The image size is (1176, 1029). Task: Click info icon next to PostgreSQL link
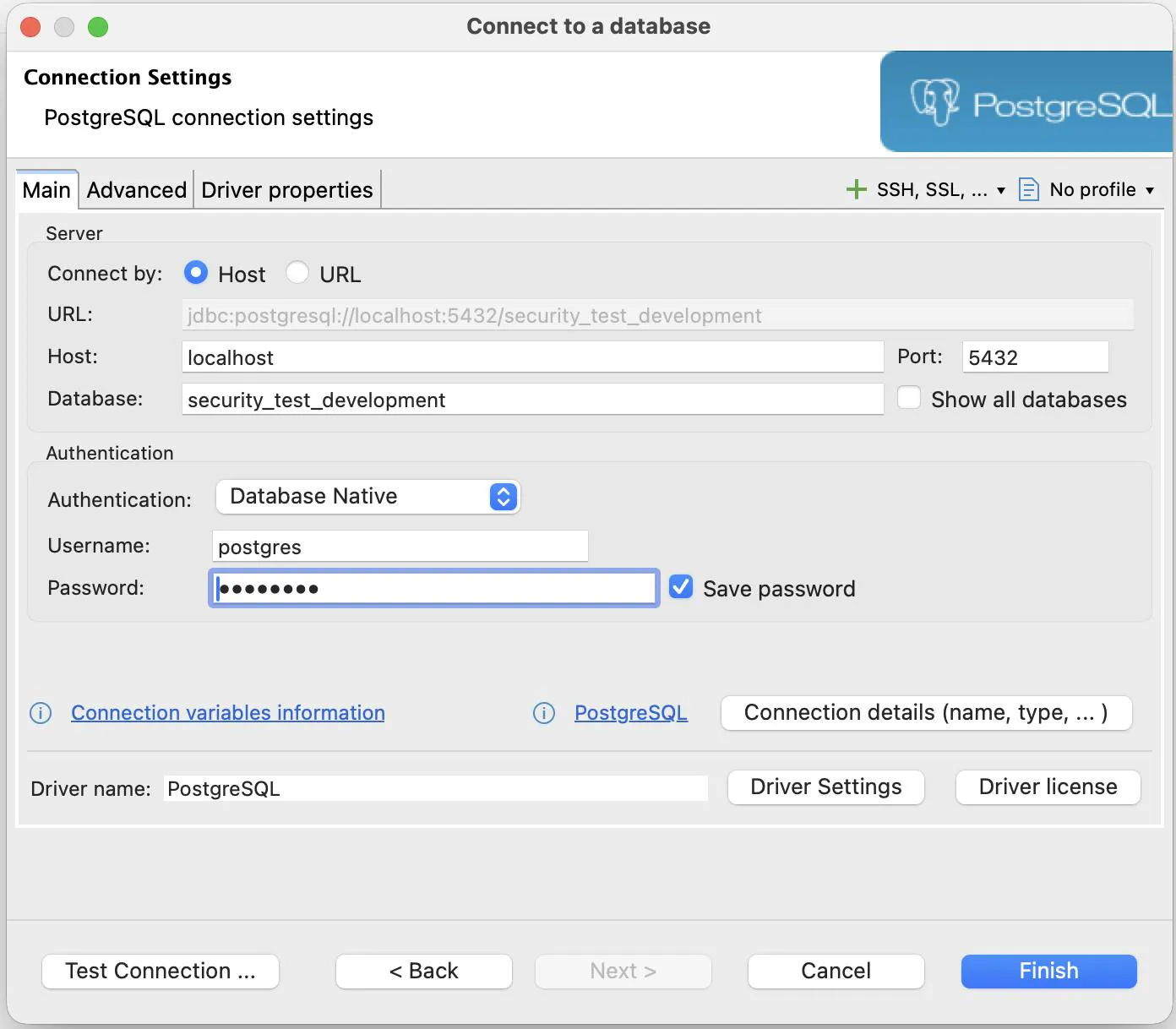pos(544,713)
